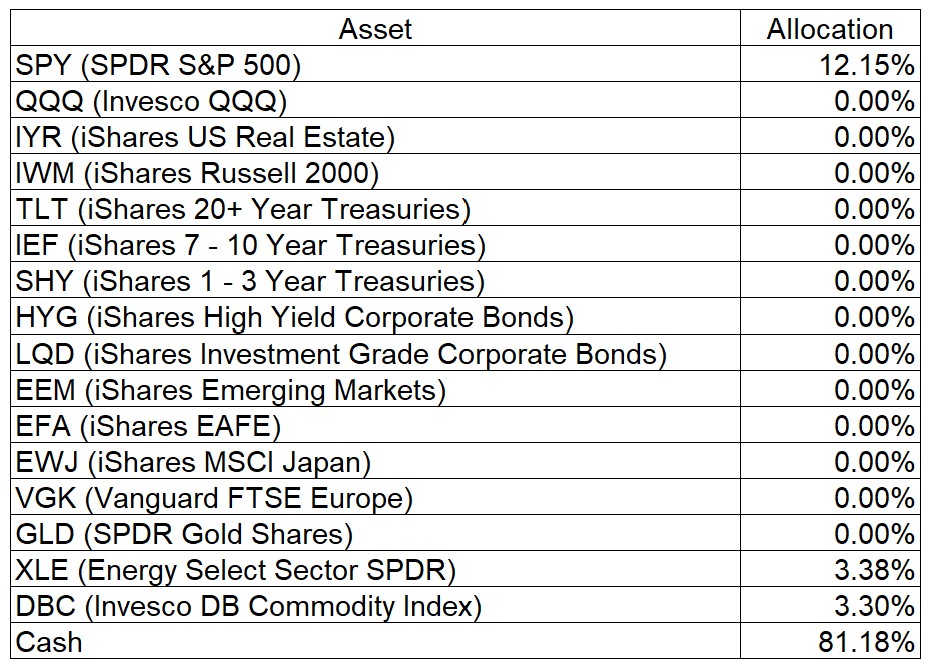The image size is (926, 660).
Task: Click the Allocation column header
Action: [829, 29]
